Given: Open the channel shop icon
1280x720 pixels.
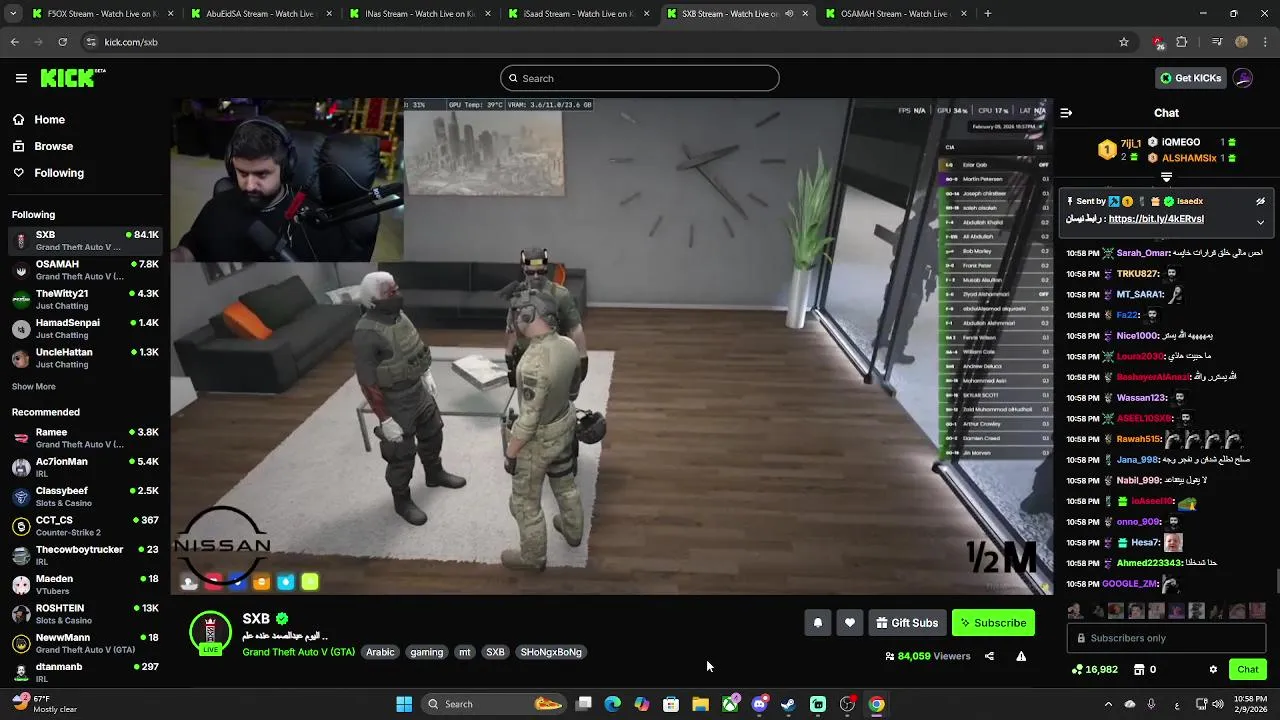Looking at the screenshot, I should 1138,669.
